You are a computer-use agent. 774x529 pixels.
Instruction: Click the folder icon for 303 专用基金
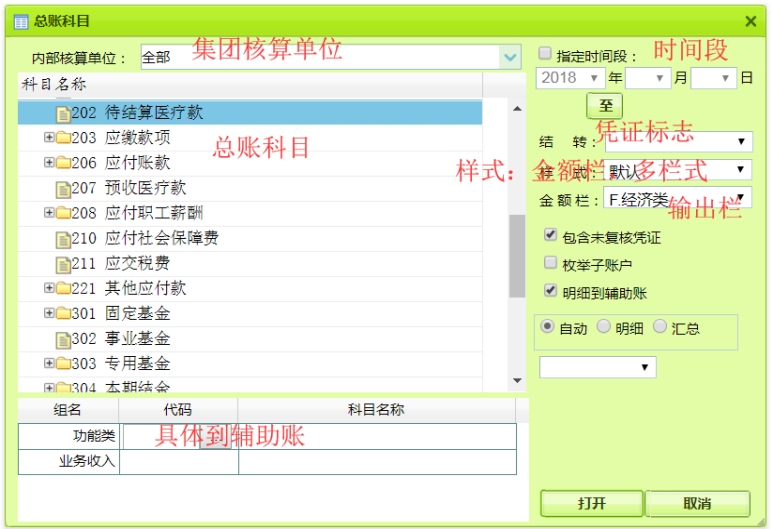coord(62,364)
